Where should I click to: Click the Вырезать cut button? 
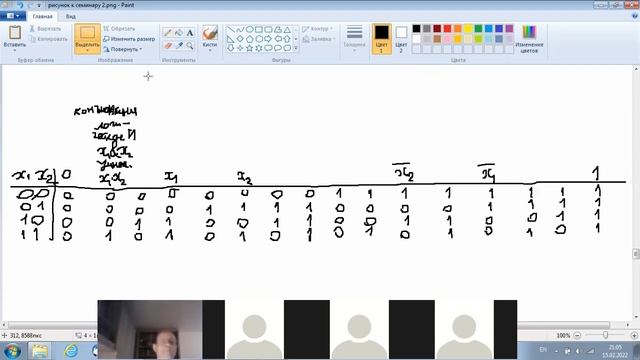click(45, 29)
